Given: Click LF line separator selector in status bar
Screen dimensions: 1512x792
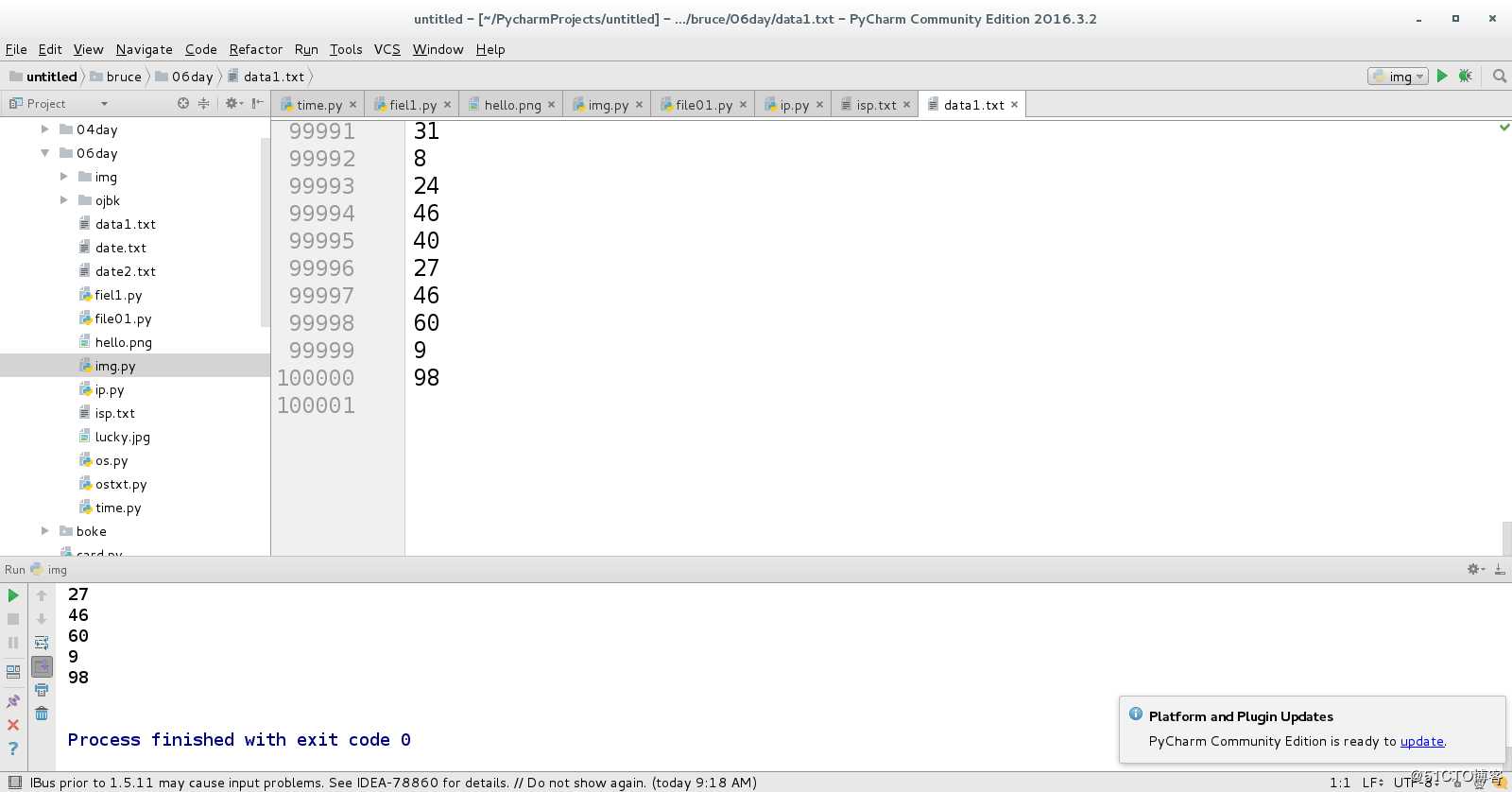Looking at the screenshot, I should (x=1372, y=783).
